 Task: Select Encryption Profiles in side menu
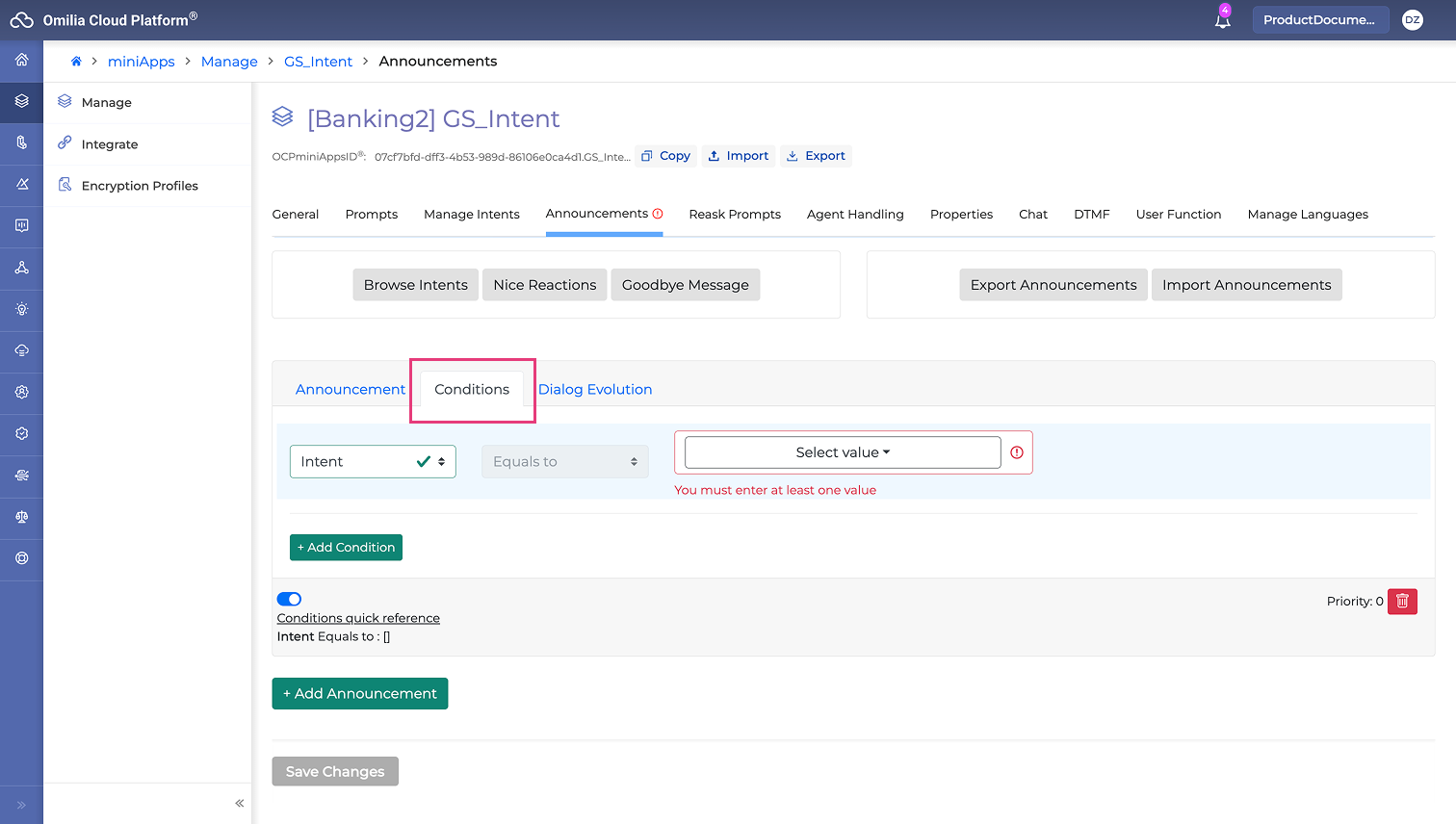[x=140, y=186]
